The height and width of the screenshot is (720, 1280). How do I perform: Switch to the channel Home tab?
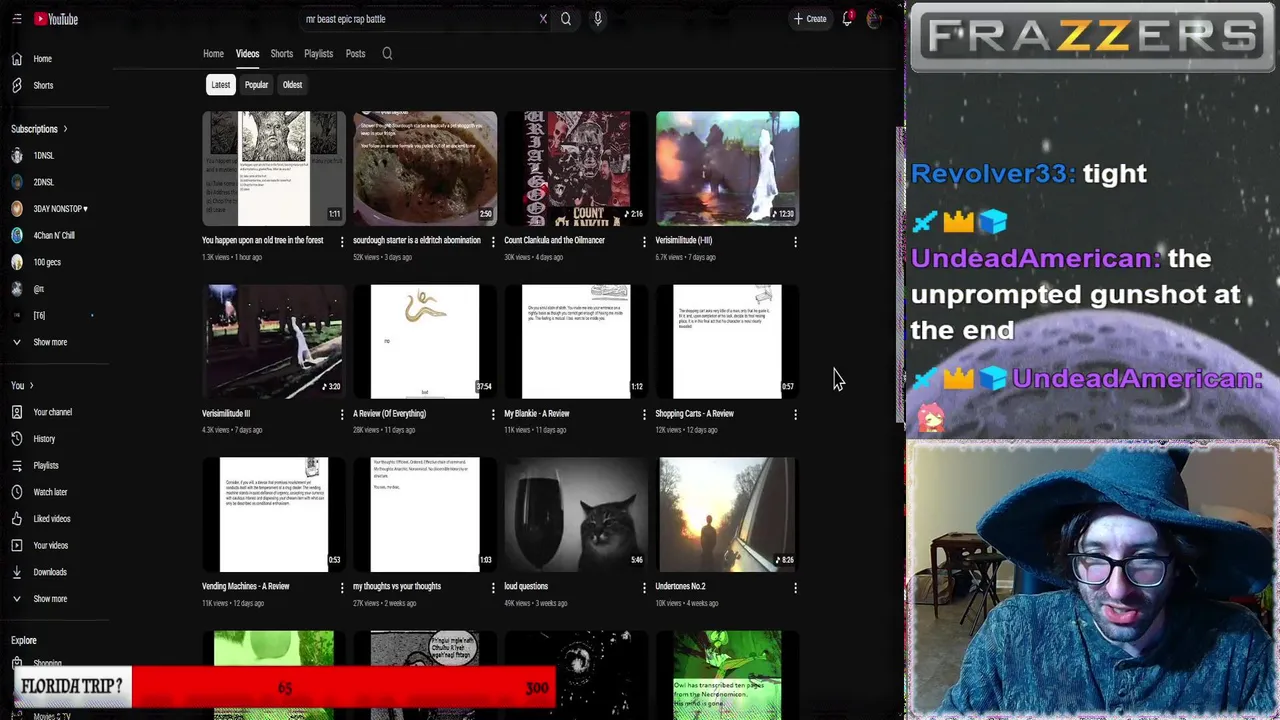tap(213, 54)
